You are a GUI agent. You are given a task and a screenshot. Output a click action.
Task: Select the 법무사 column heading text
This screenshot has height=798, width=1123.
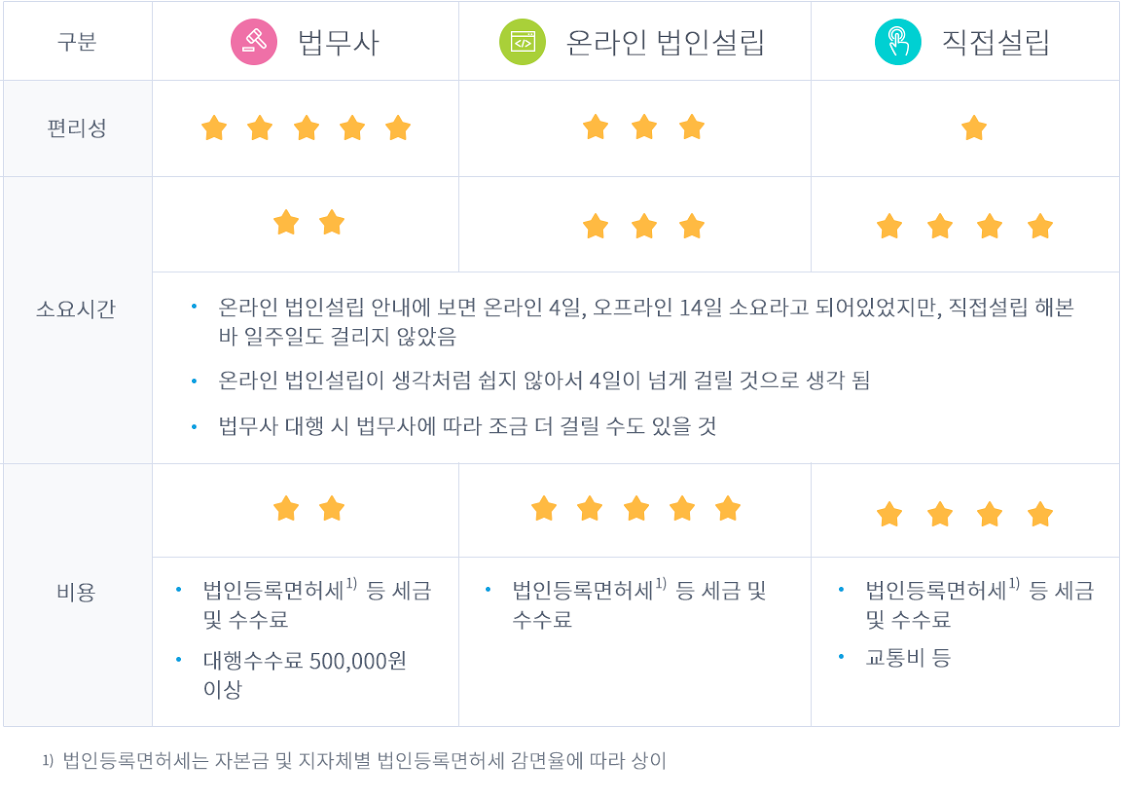tap(338, 42)
